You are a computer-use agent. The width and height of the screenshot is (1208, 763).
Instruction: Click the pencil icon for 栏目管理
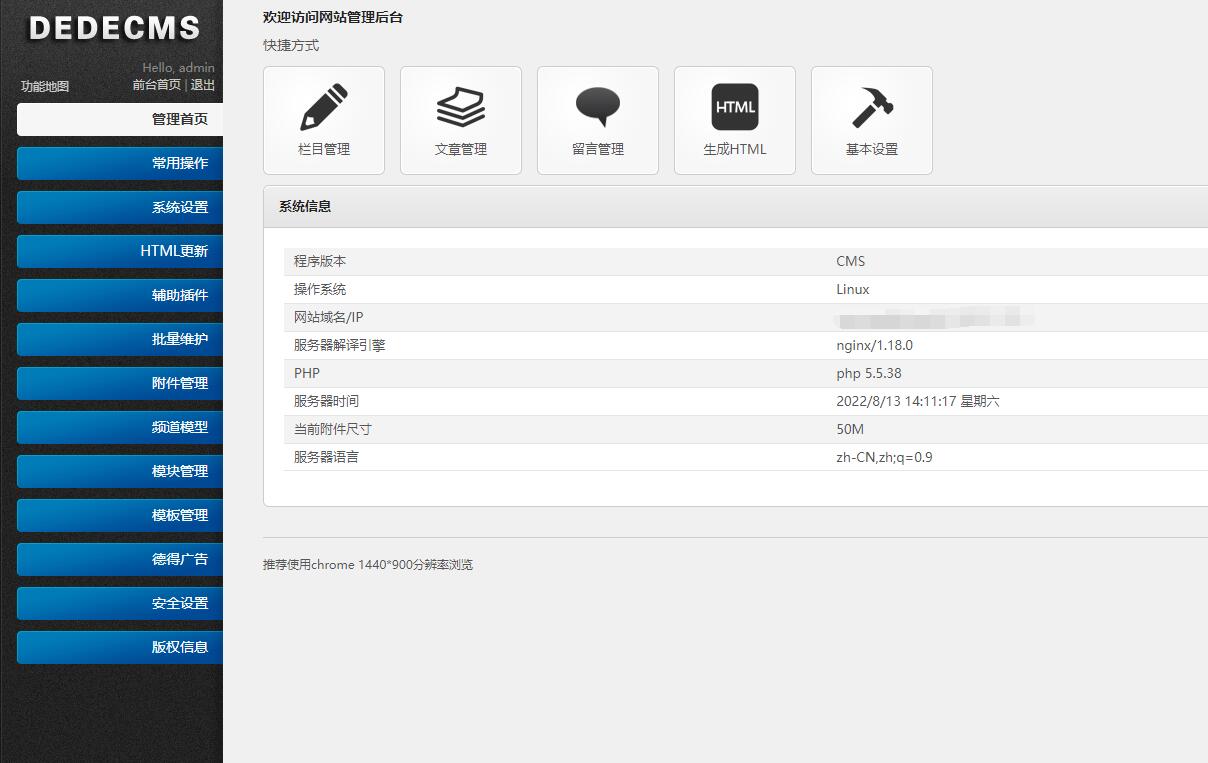click(x=324, y=108)
